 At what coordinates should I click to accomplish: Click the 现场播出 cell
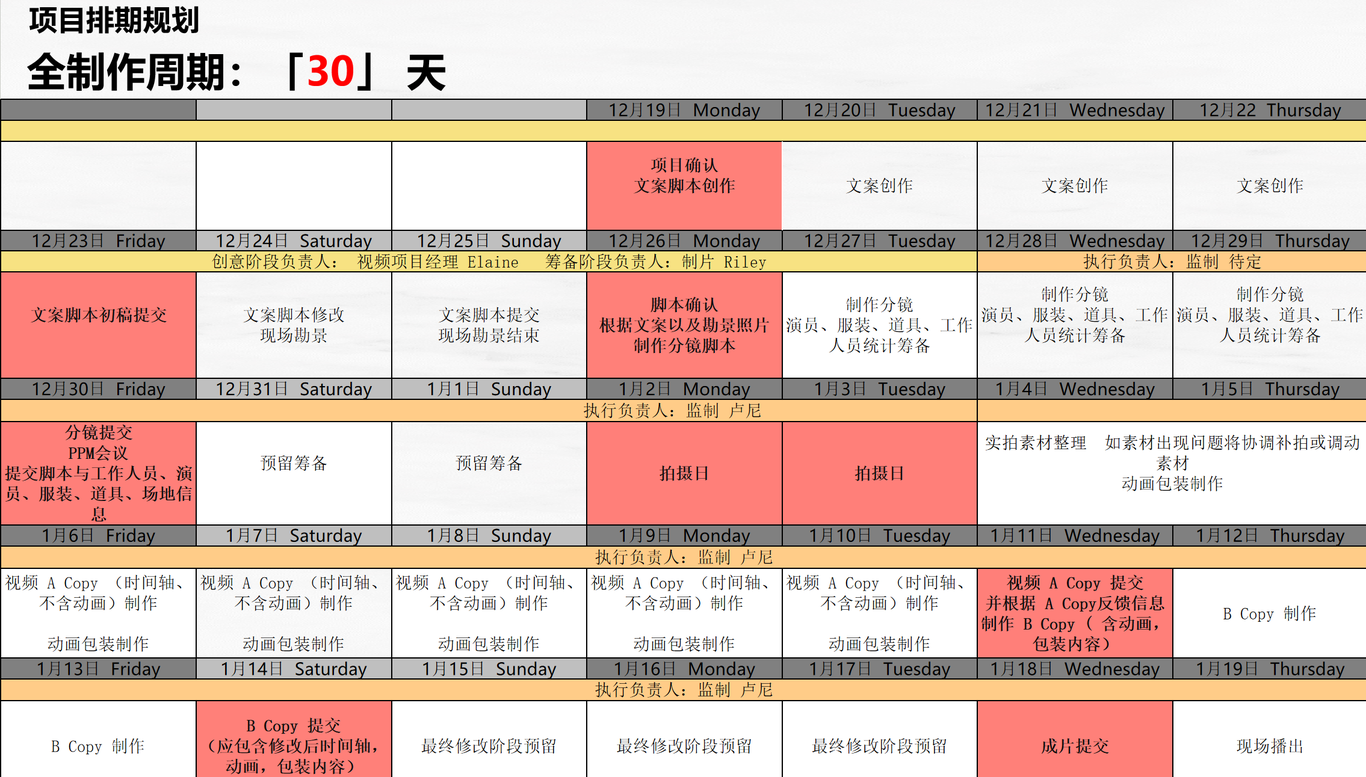coord(1270,740)
